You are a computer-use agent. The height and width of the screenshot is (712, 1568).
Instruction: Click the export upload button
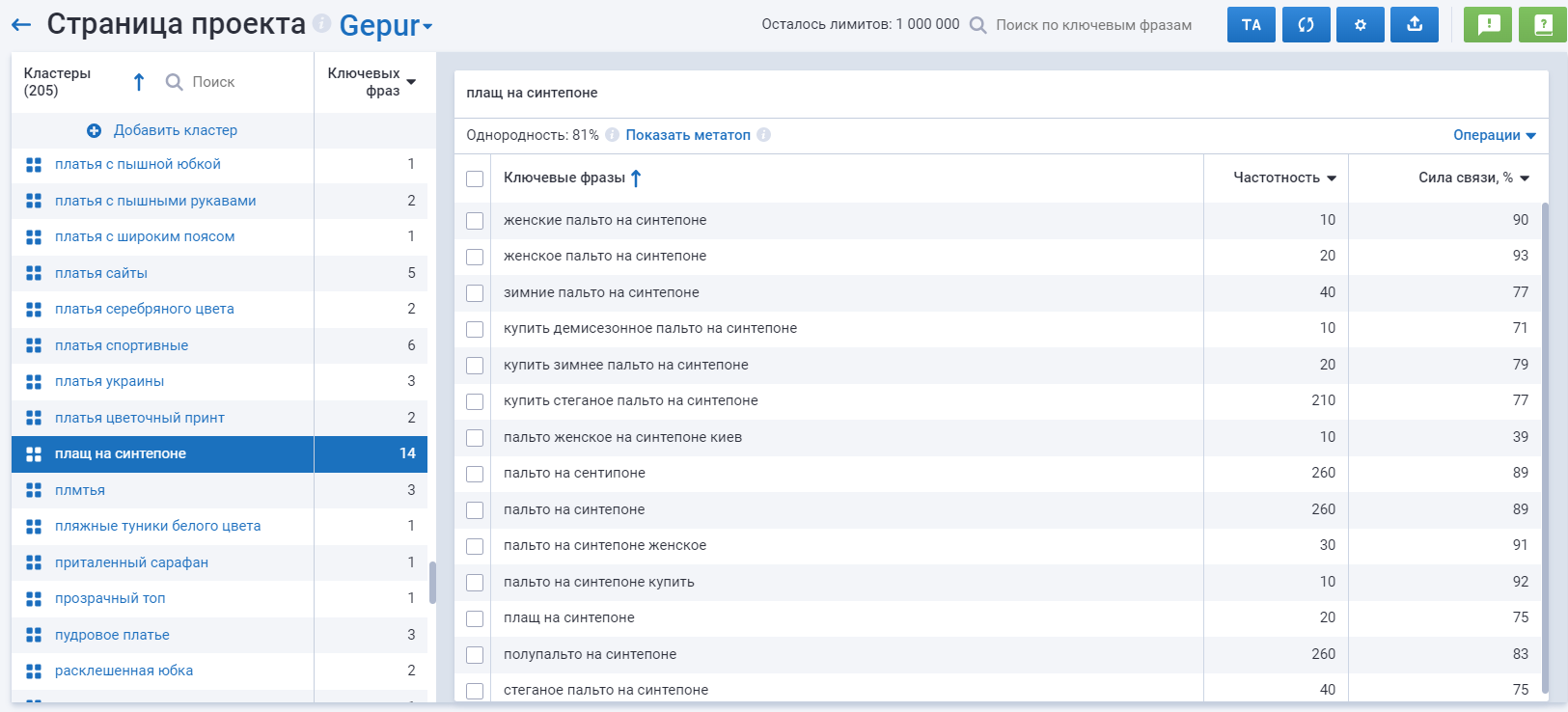point(1414,25)
